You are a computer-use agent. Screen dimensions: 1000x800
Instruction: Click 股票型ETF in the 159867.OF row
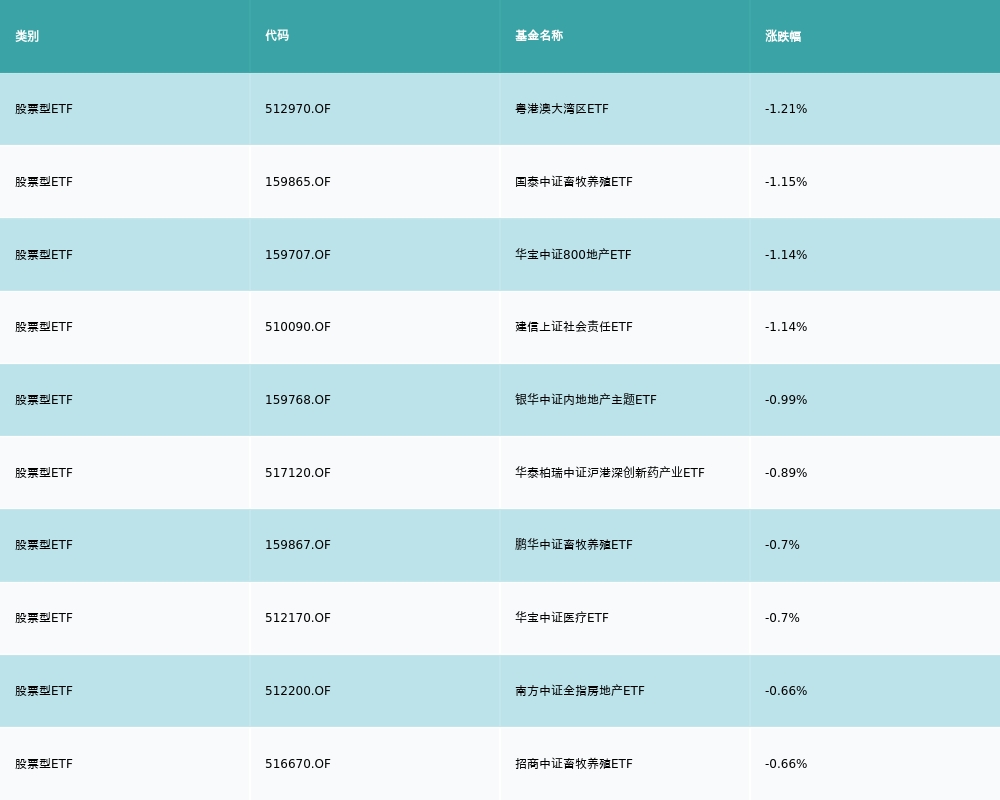point(44,545)
